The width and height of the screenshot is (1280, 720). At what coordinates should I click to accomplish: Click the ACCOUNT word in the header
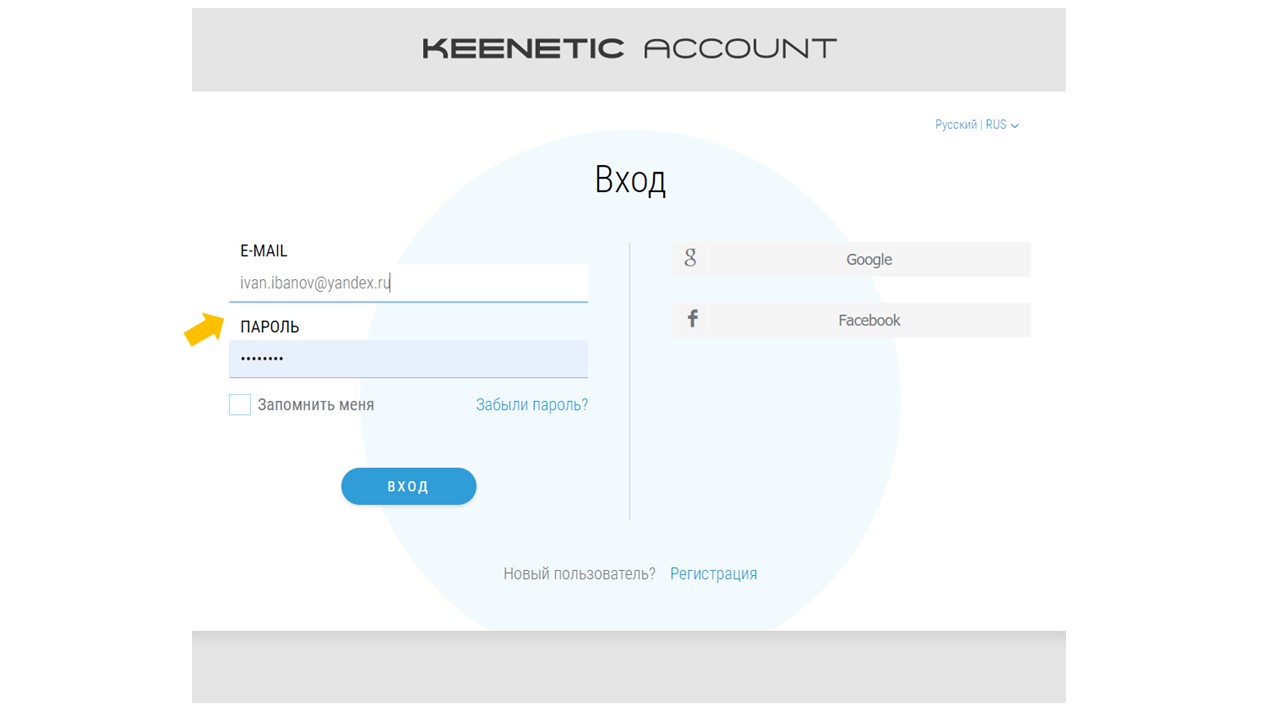(x=740, y=48)
